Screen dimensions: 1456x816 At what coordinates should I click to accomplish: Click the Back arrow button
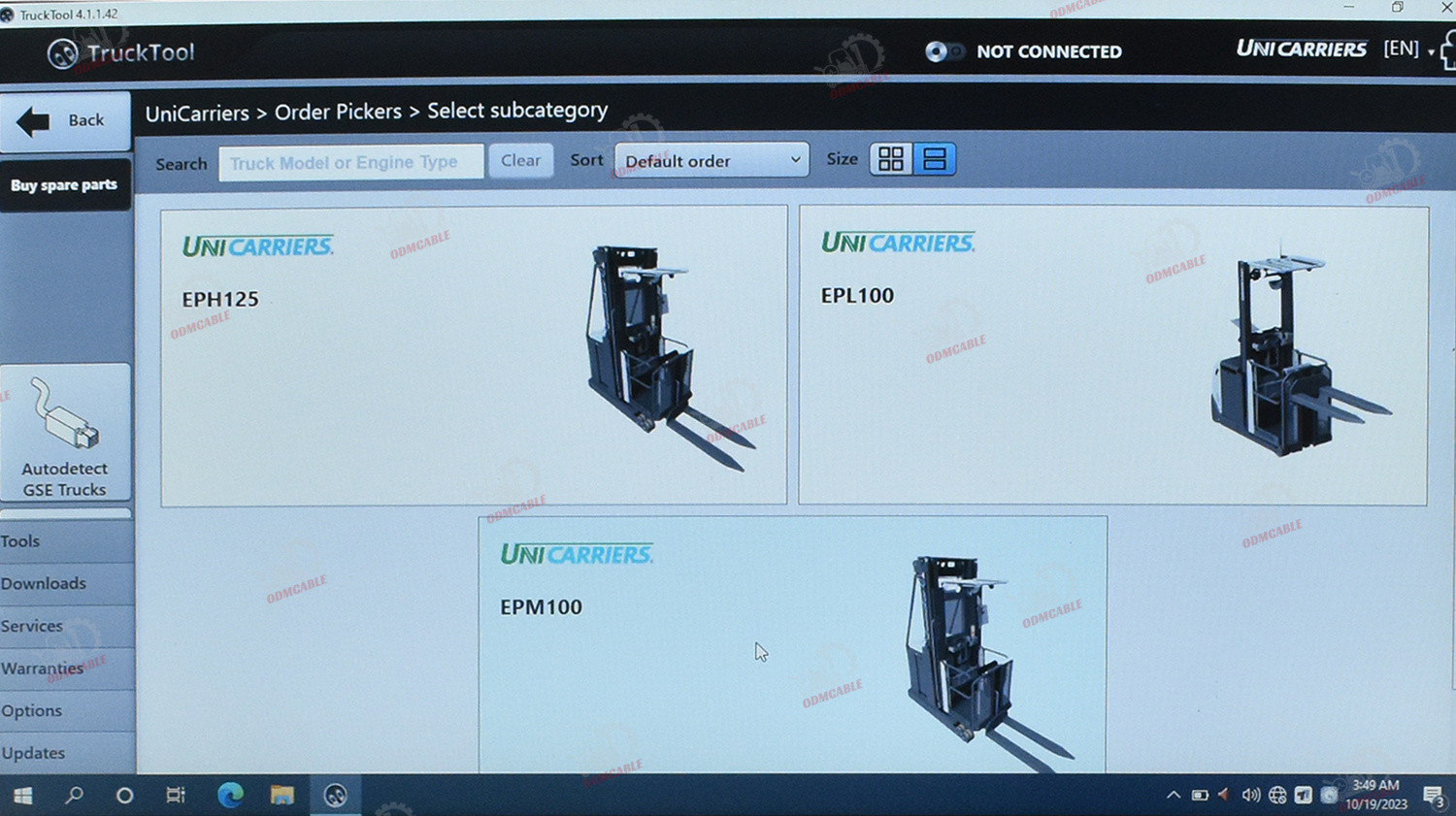(x=65, y=121)
